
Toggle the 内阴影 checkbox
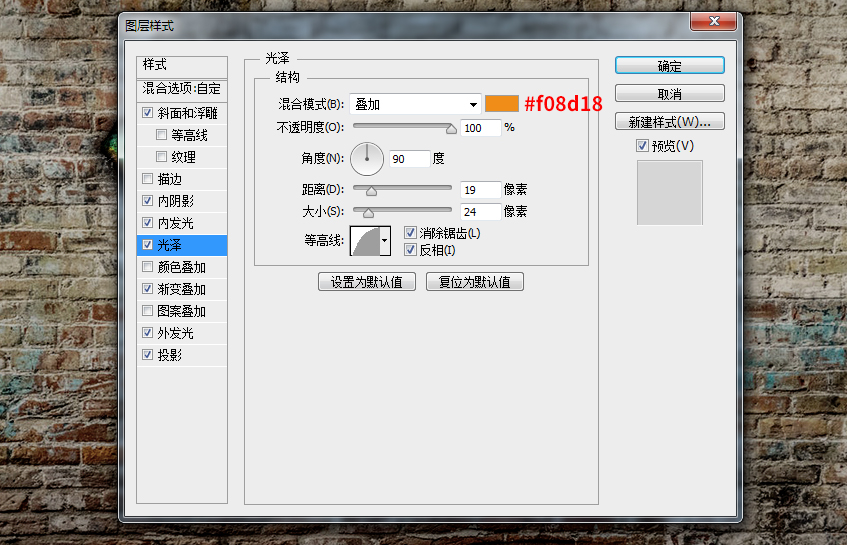click(x=147, y=201)
